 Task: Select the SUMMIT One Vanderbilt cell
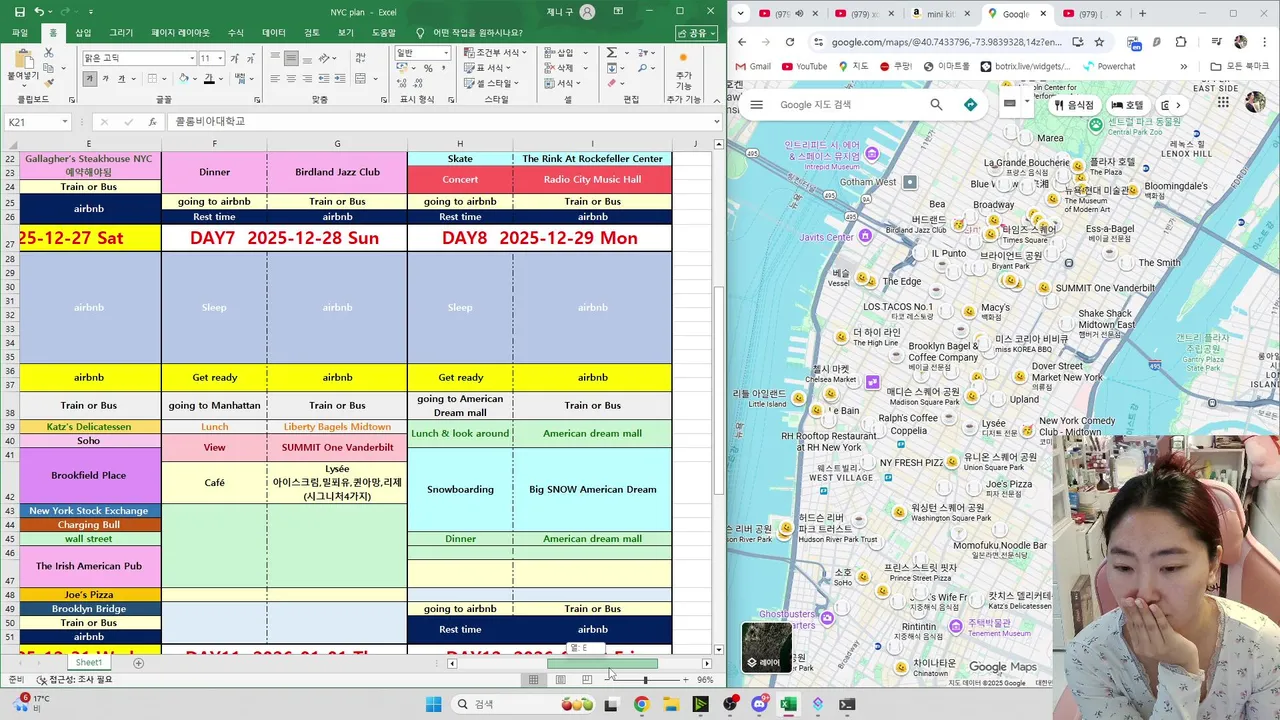coord(337,447)
